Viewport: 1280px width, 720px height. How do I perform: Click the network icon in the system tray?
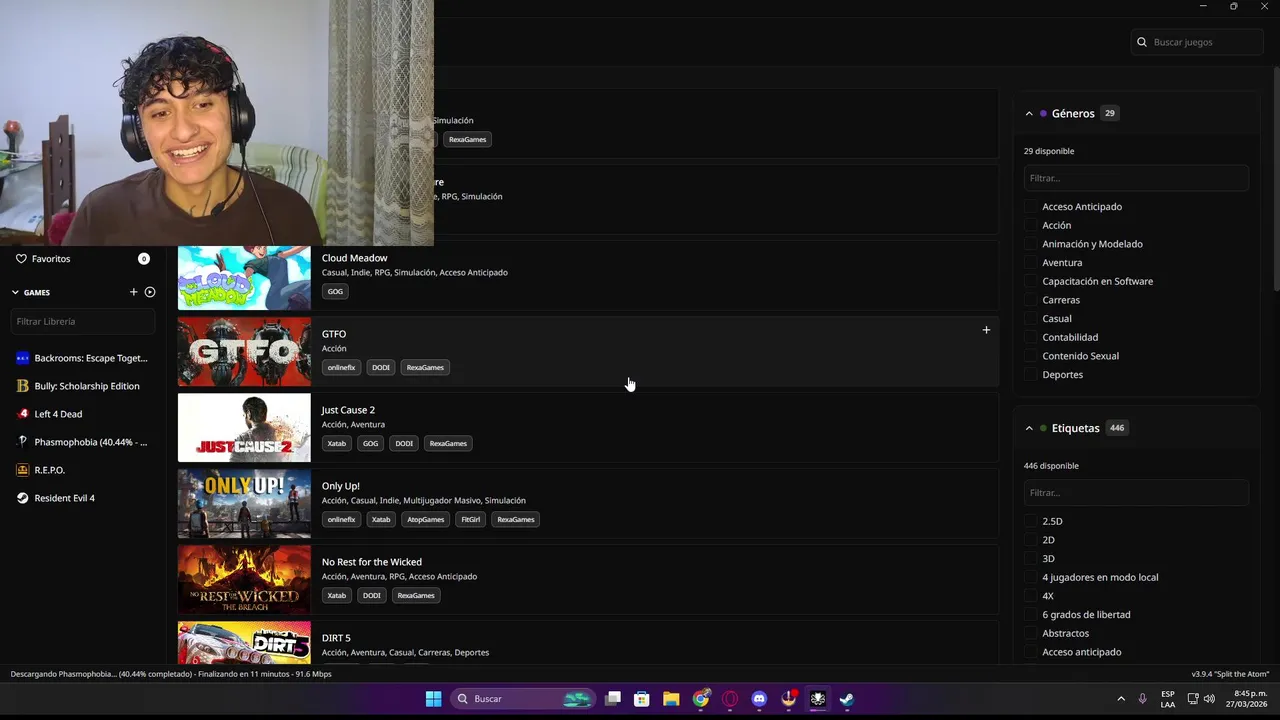(x=1193, y=699)
